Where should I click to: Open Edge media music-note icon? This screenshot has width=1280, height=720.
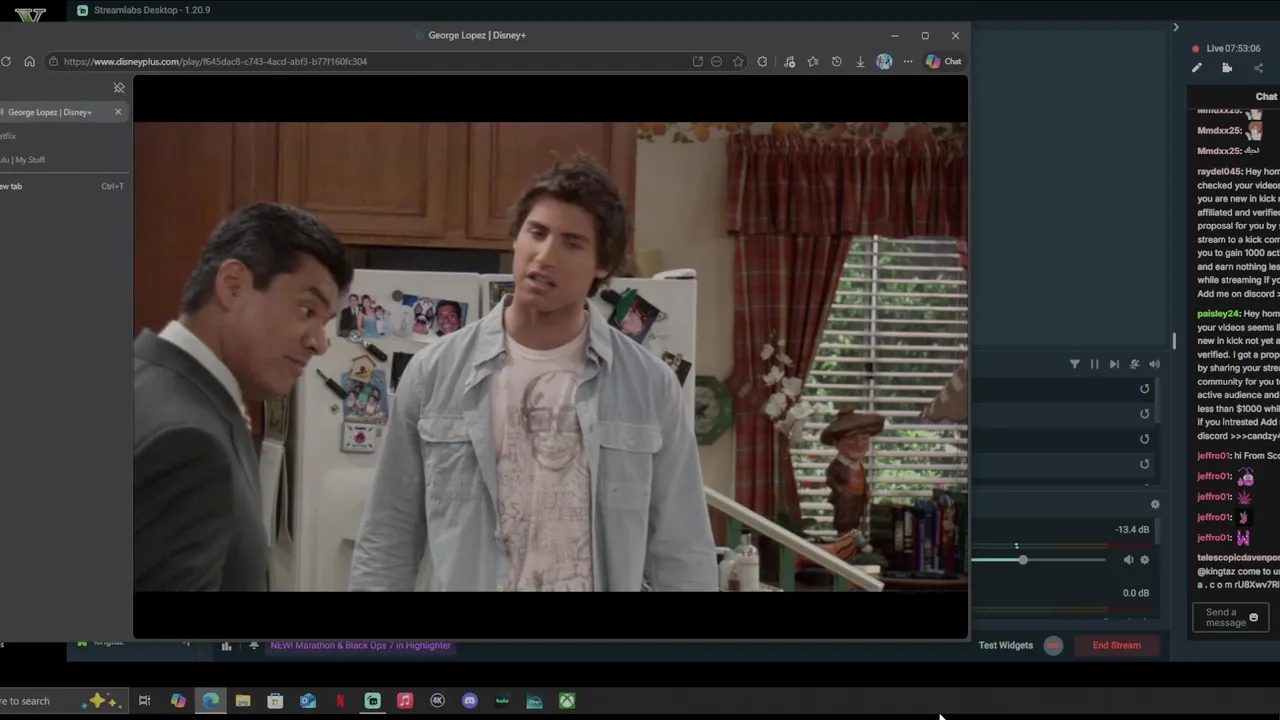789,61
